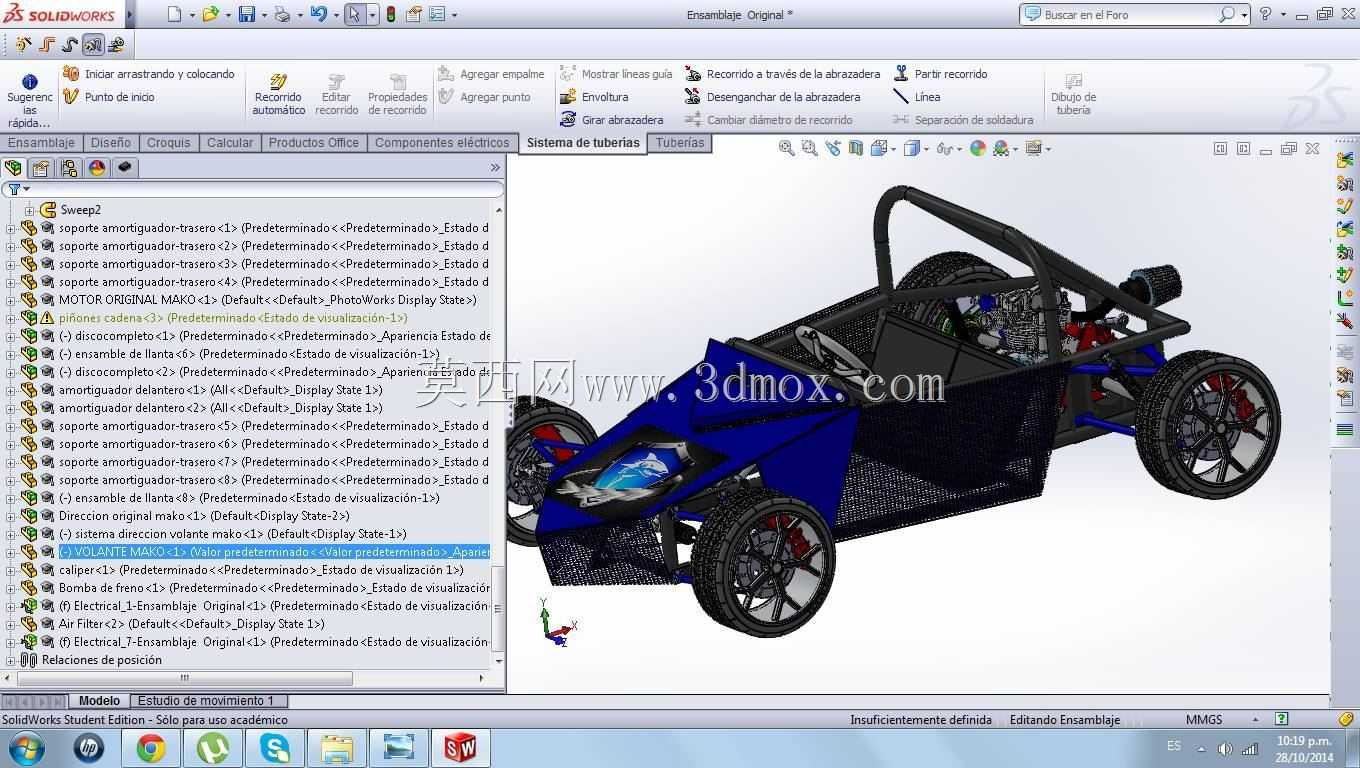Open the PropertyManager panel tab
1360x768 pixels.
coord(41,168)
